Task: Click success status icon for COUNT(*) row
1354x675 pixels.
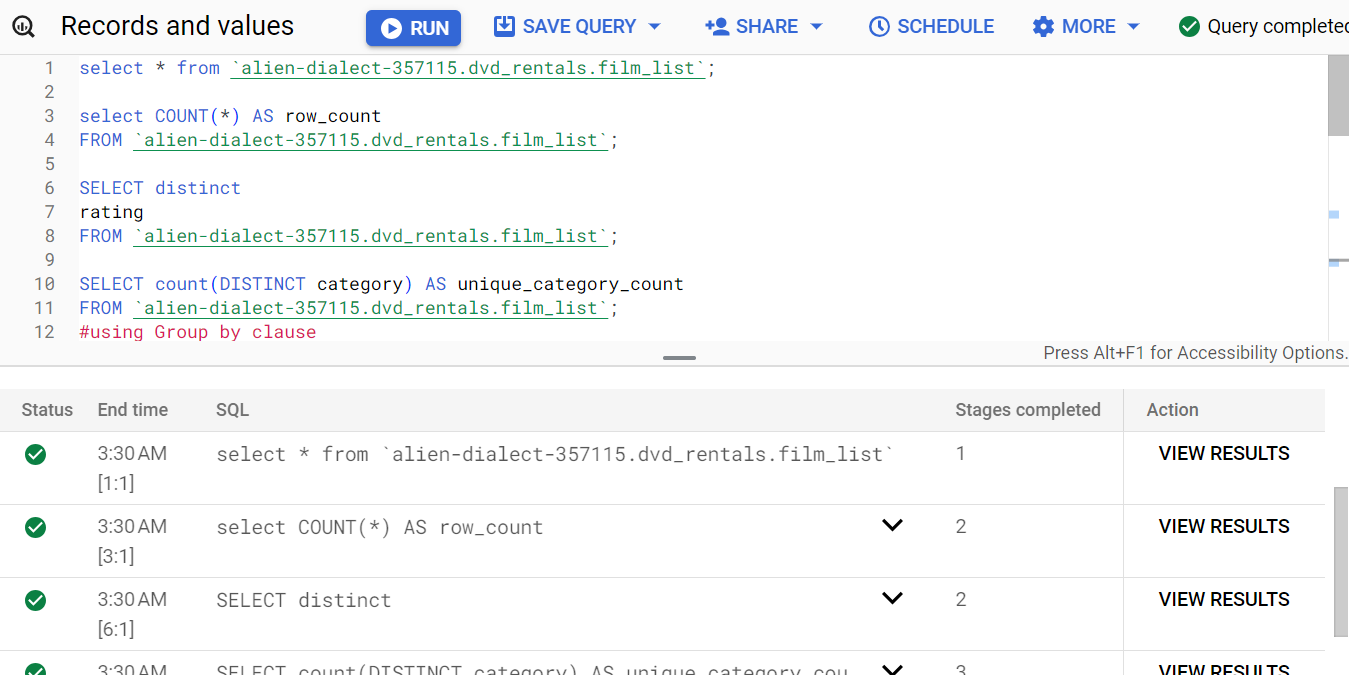Action: 35,527
